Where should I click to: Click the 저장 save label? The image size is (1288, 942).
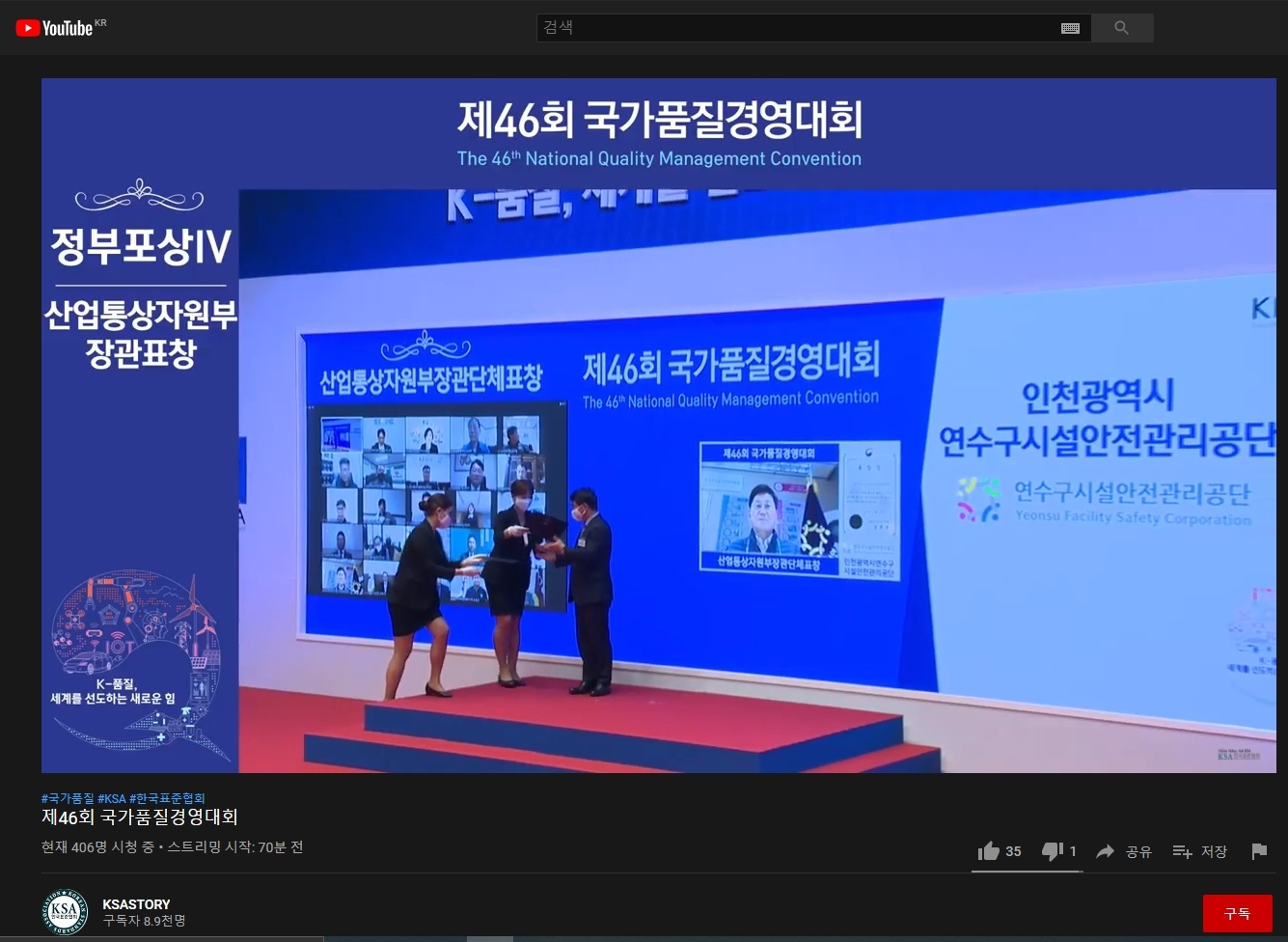coord(1214,851)
